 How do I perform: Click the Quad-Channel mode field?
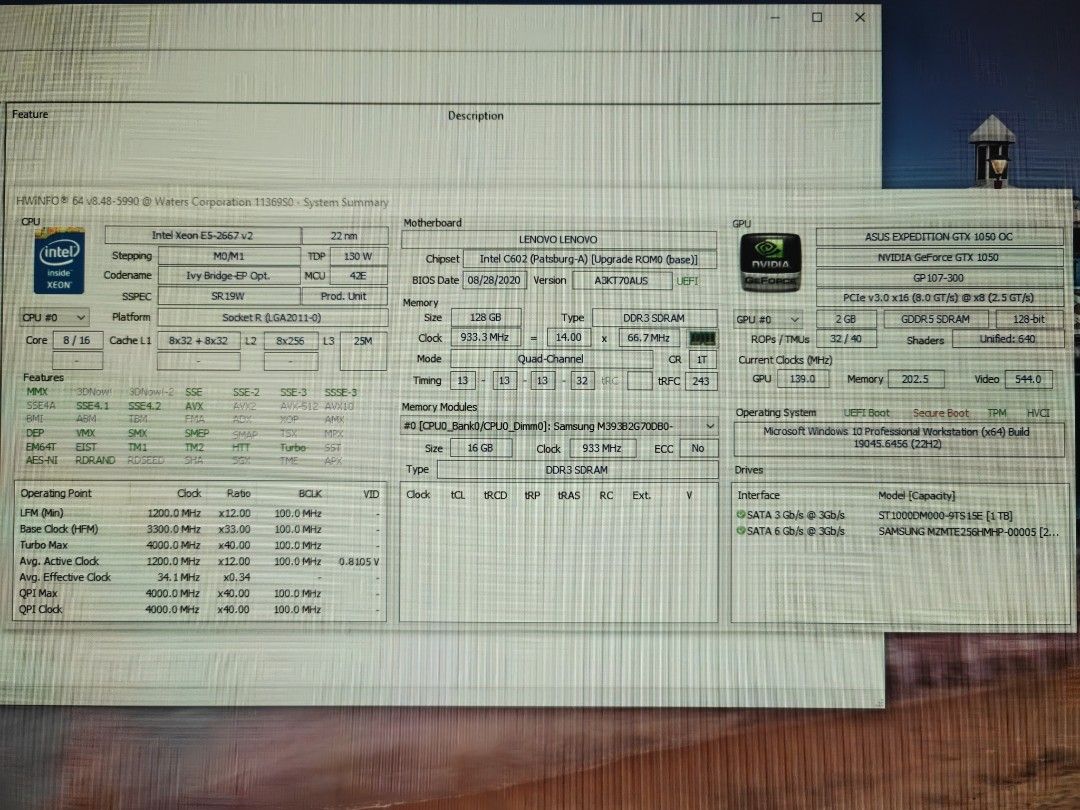(x=551, y=359)
